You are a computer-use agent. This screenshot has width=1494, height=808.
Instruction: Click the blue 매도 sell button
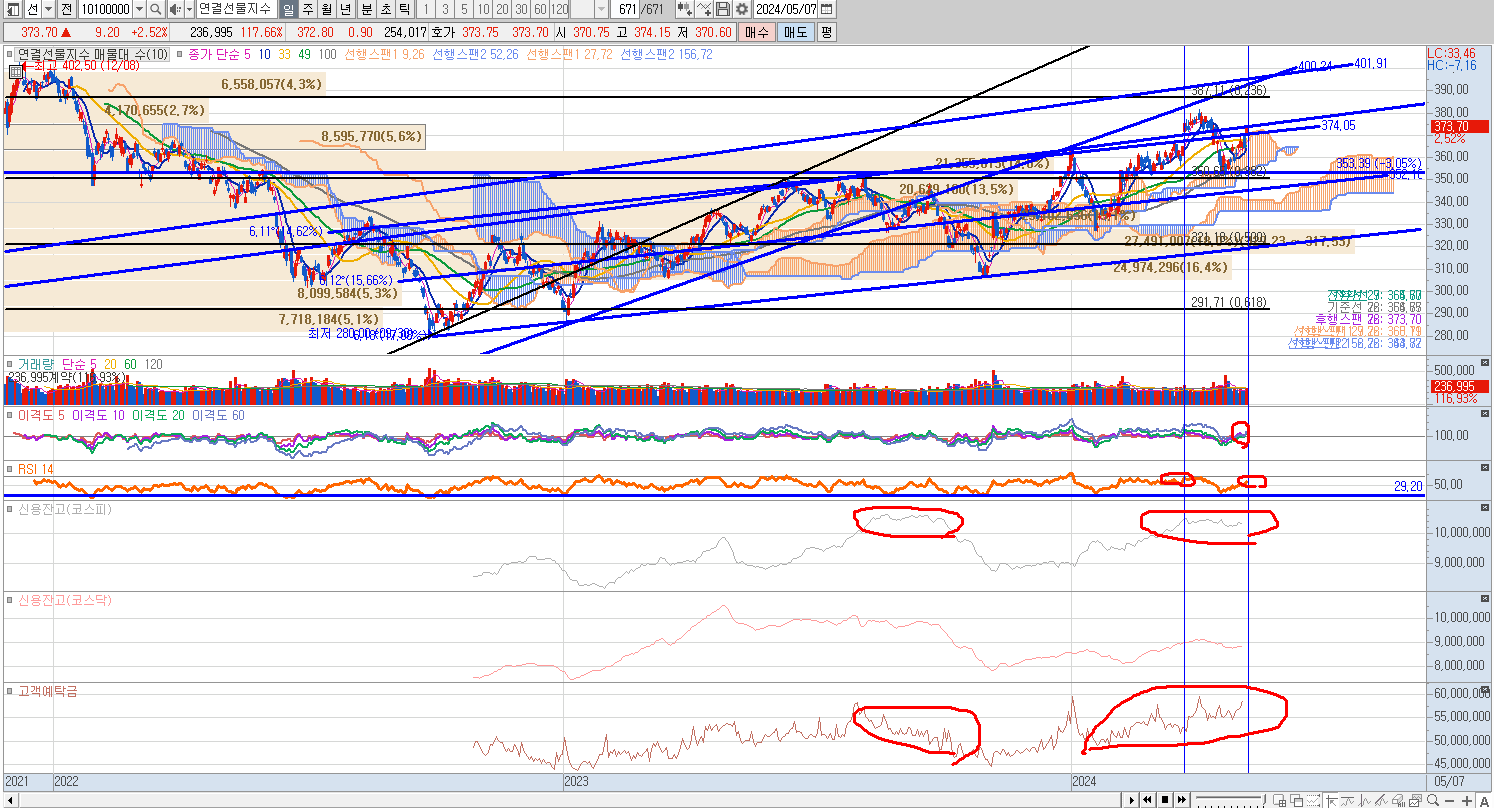point(795,32)
